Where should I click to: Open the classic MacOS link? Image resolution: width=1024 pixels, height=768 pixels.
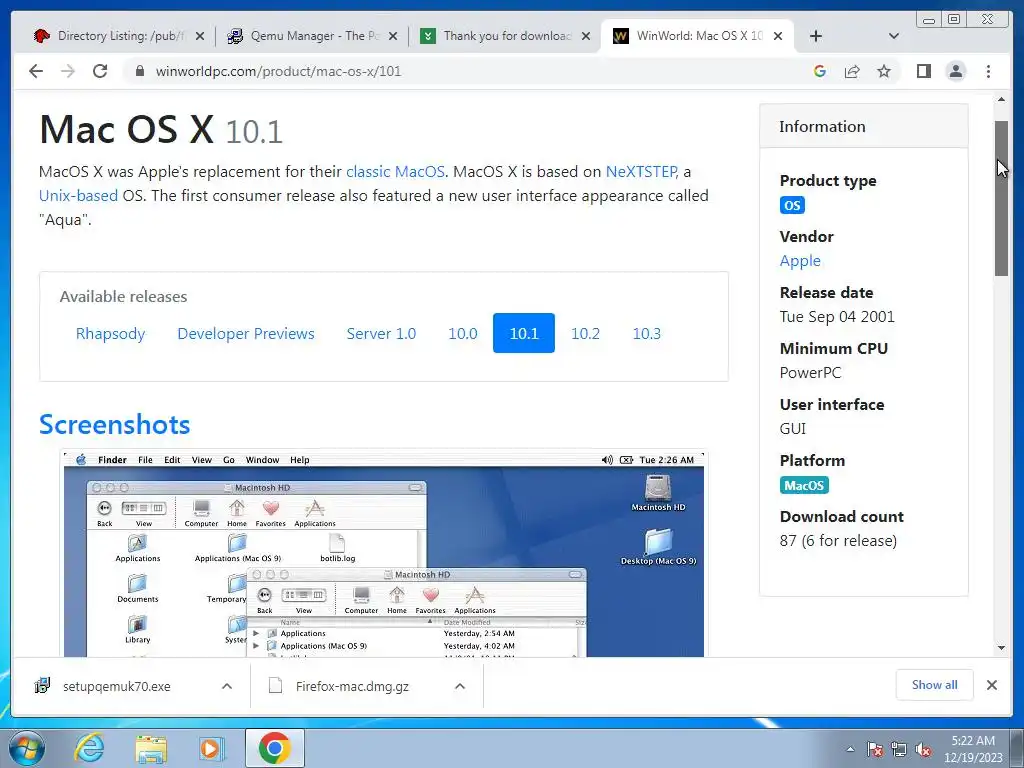pos(395,172)
